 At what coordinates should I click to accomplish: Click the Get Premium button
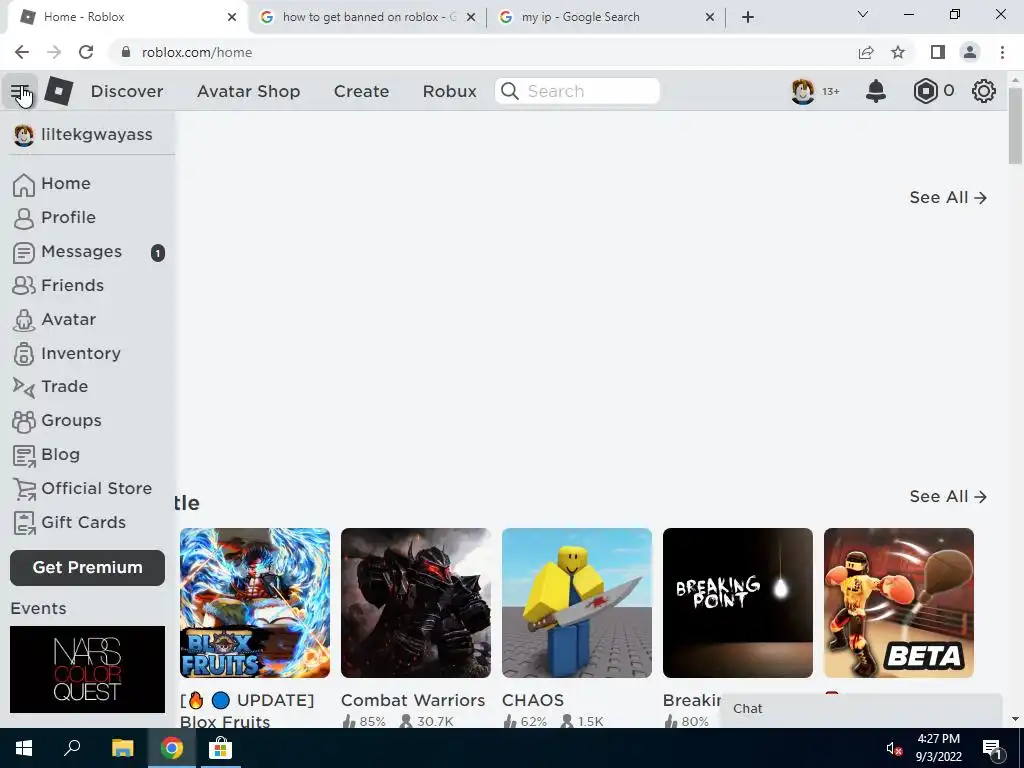pyautogui.click(x=88, y=568)
